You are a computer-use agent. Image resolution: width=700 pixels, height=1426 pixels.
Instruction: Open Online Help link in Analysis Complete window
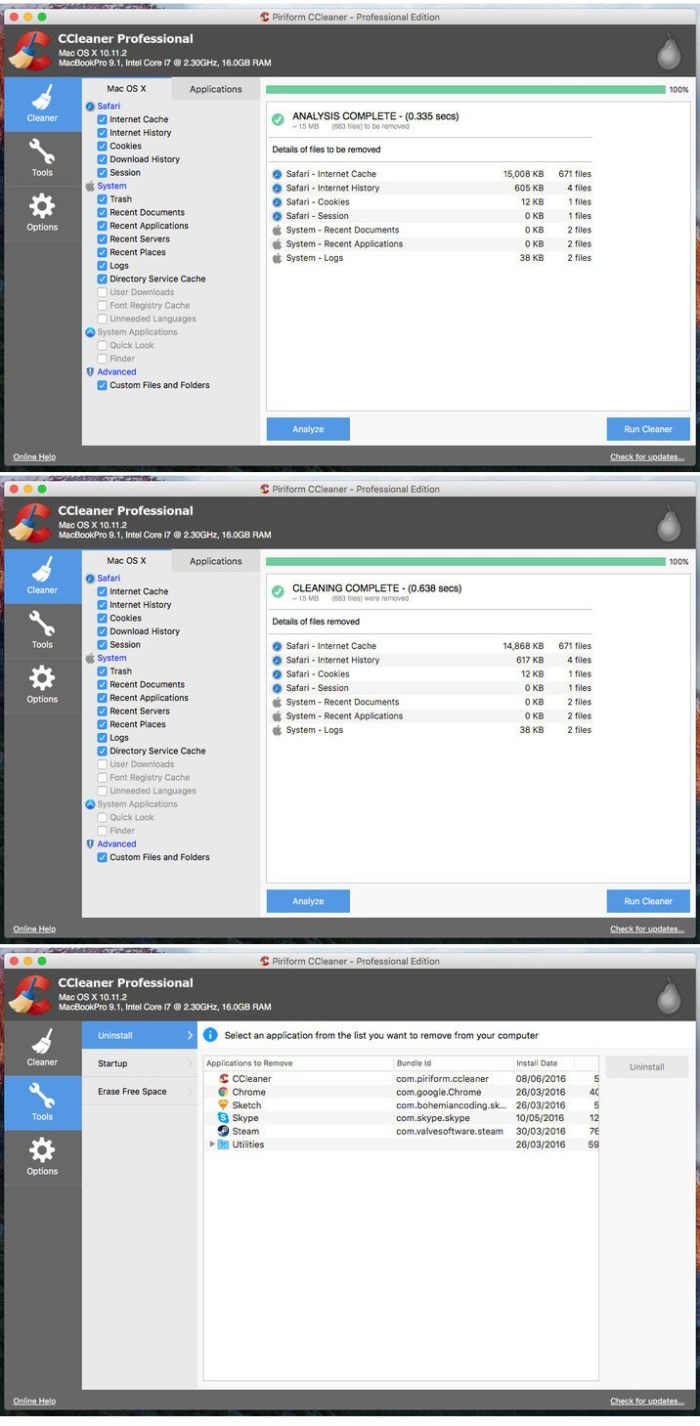(x=34, y=457)
